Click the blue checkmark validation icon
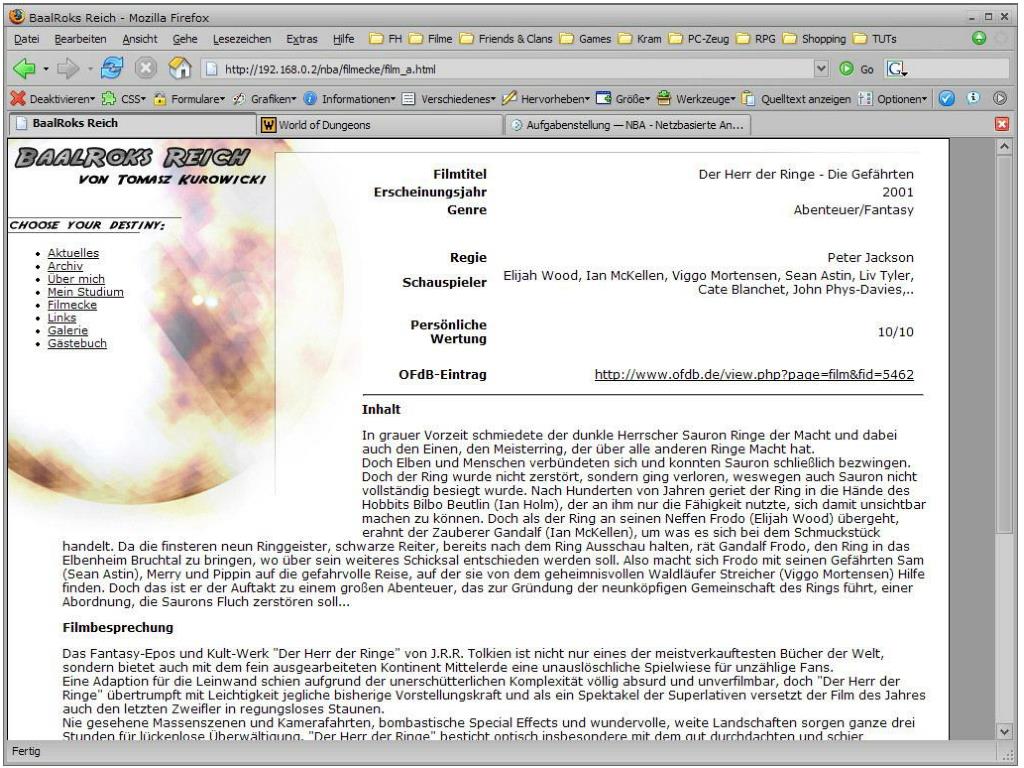The height and width of the screenshot is (768, 1024). point(946,99)
